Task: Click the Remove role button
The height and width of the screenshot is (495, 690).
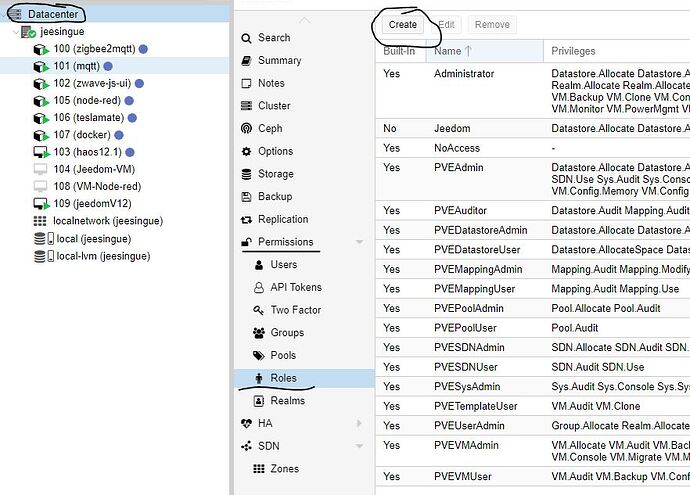Action: (x=492, y=25)
